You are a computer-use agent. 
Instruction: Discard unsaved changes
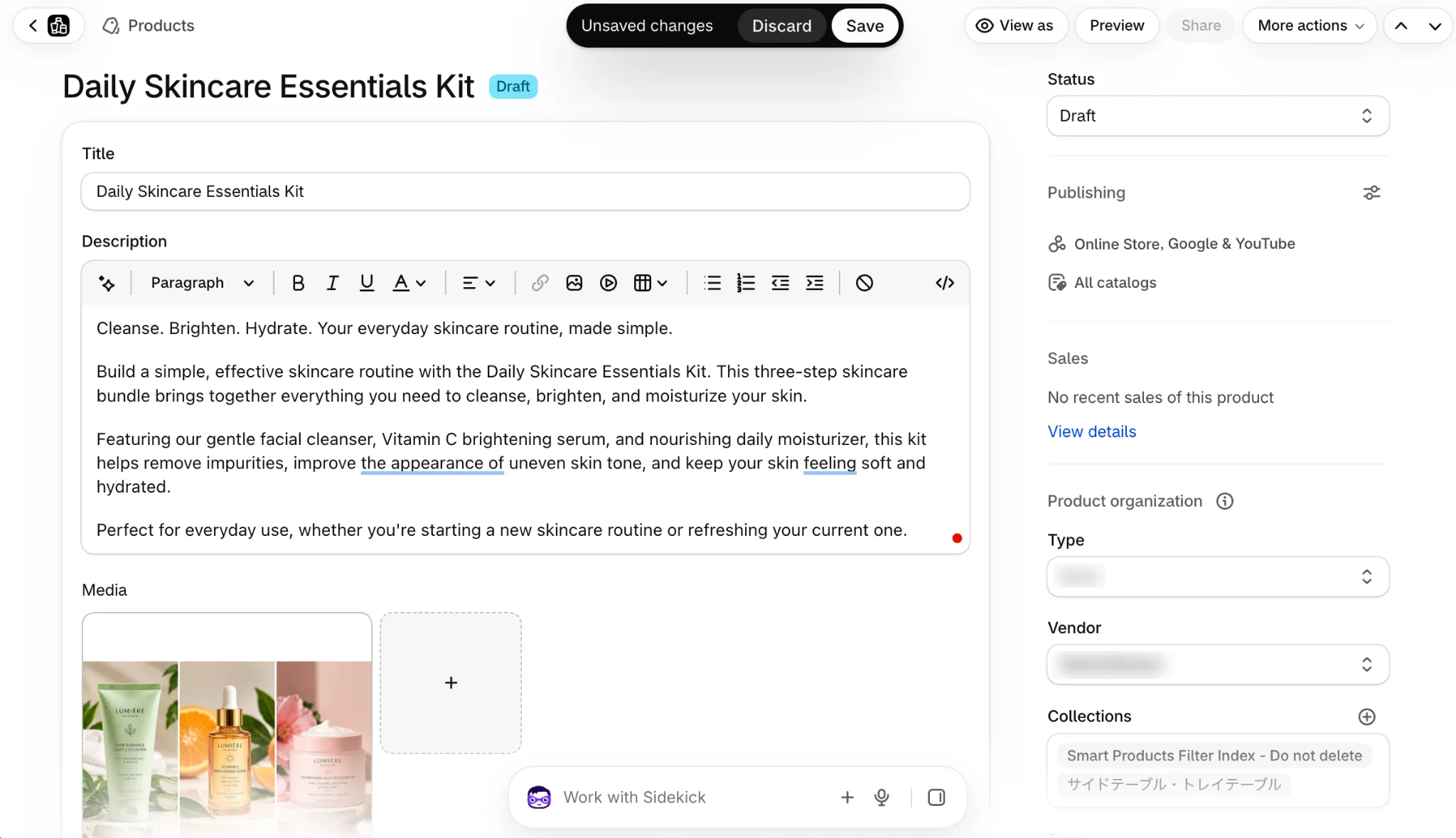tap(781, 26)
